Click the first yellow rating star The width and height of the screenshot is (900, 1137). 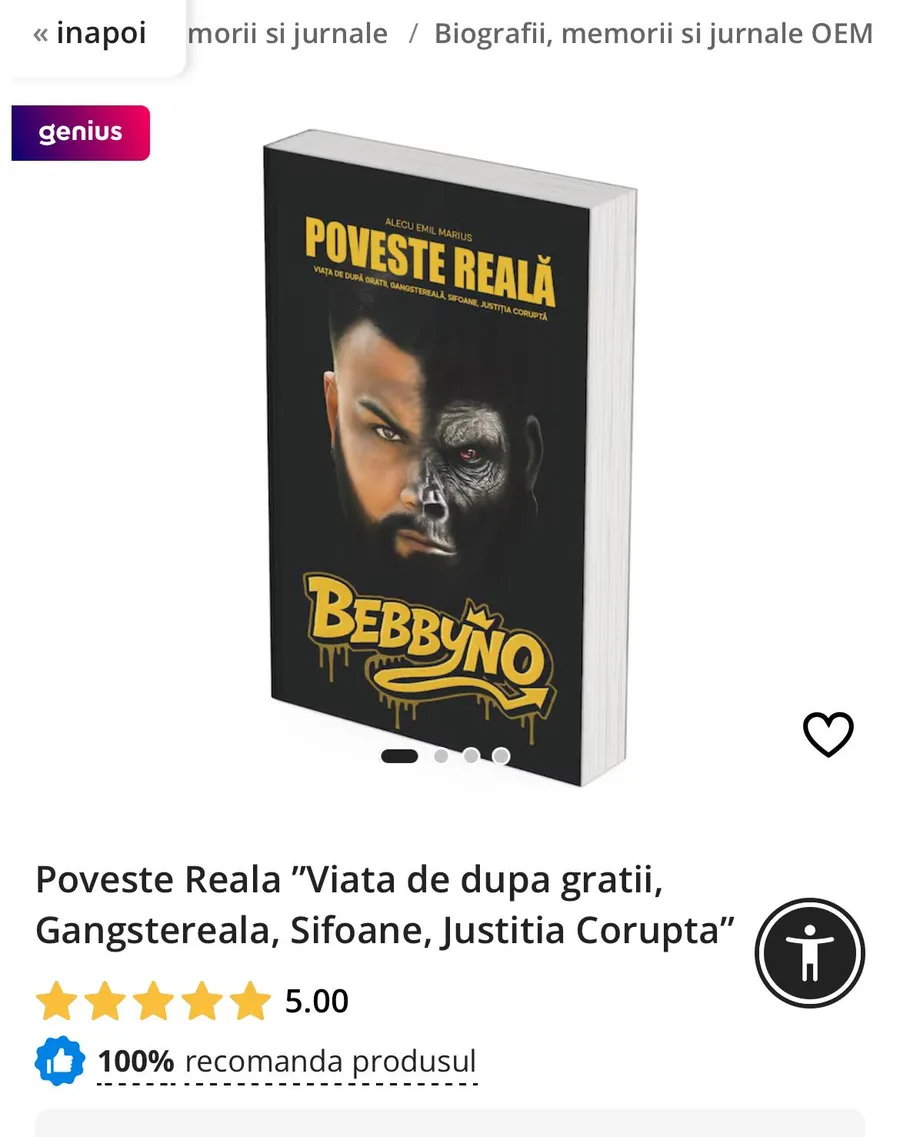point(57,1001)
